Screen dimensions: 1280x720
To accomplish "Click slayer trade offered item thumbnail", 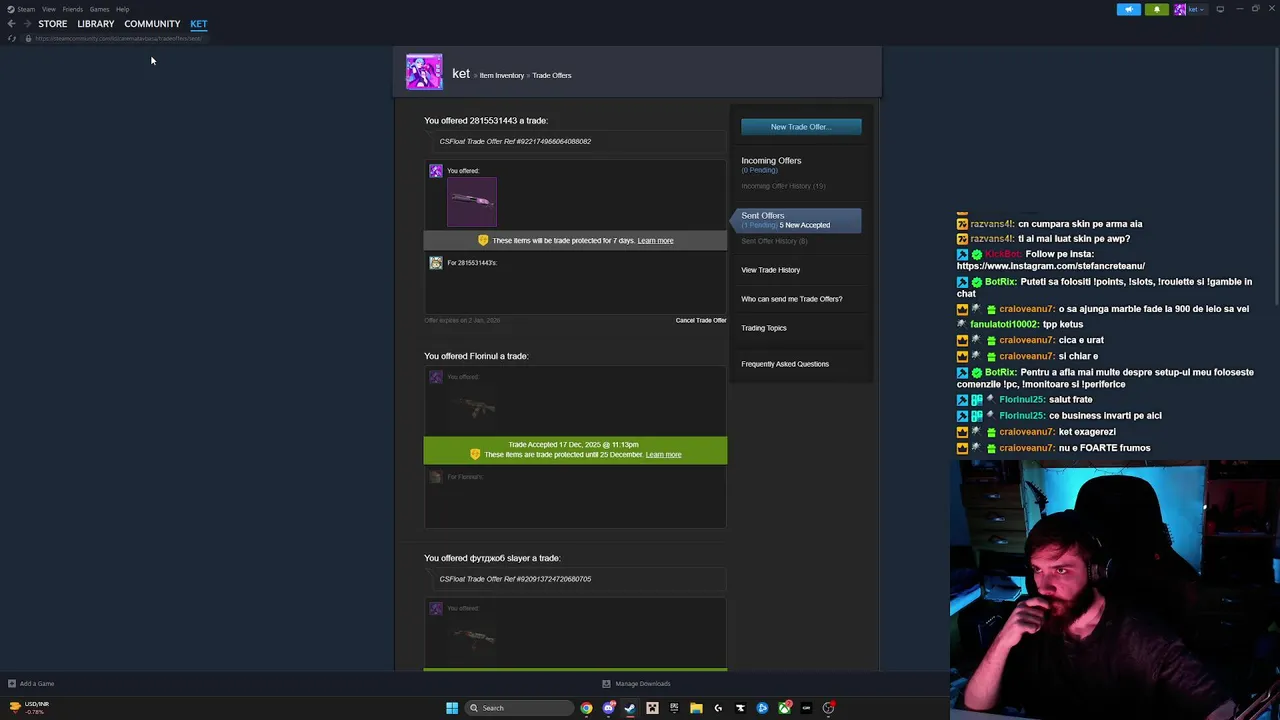I will point(472,639).
